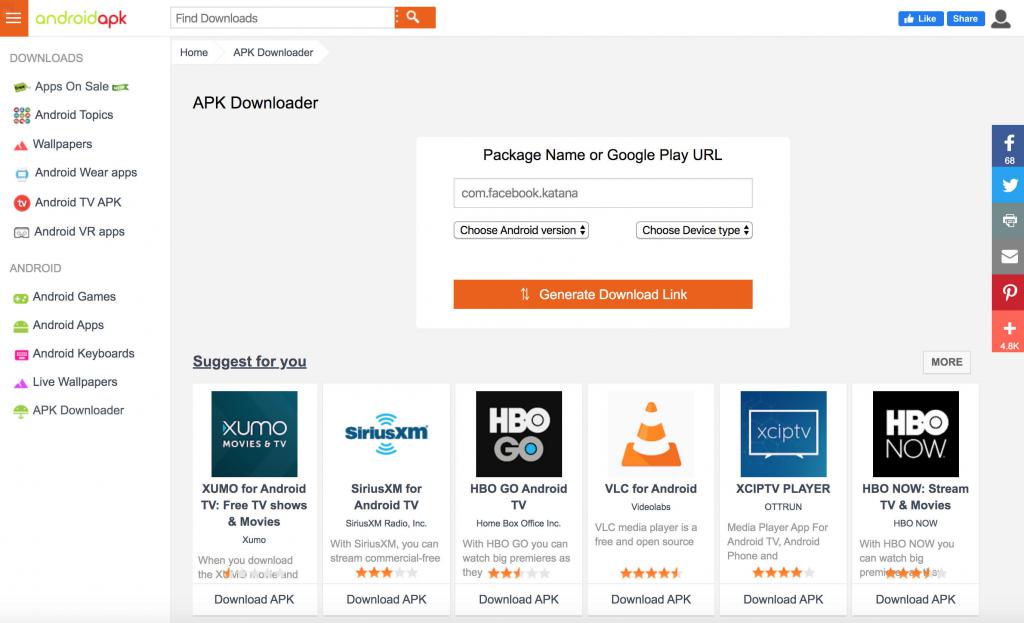The height and width of the screenshot is (623, 1024).
Task: Share via the Twitter sidebar icon
Action: tap(1008, 185)
